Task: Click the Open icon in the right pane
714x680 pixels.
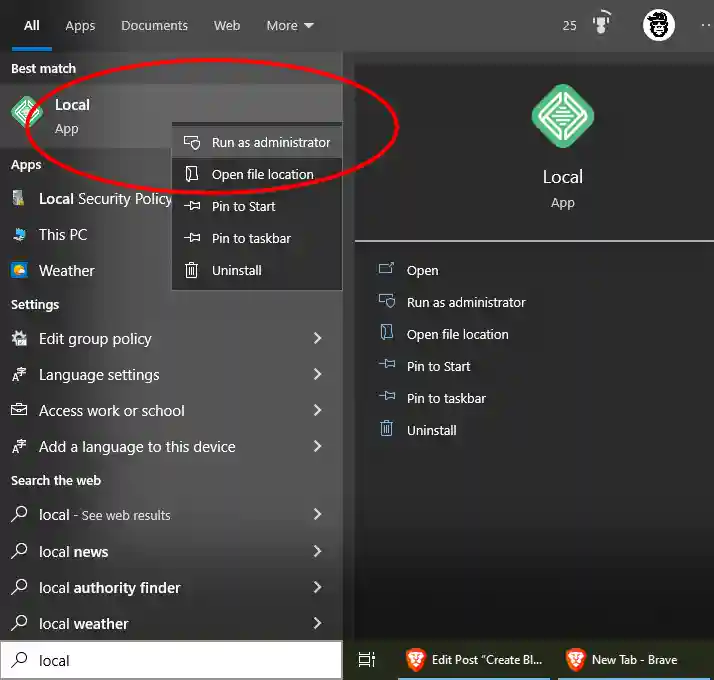Action: pyautogui.click(x=386, y=268)
